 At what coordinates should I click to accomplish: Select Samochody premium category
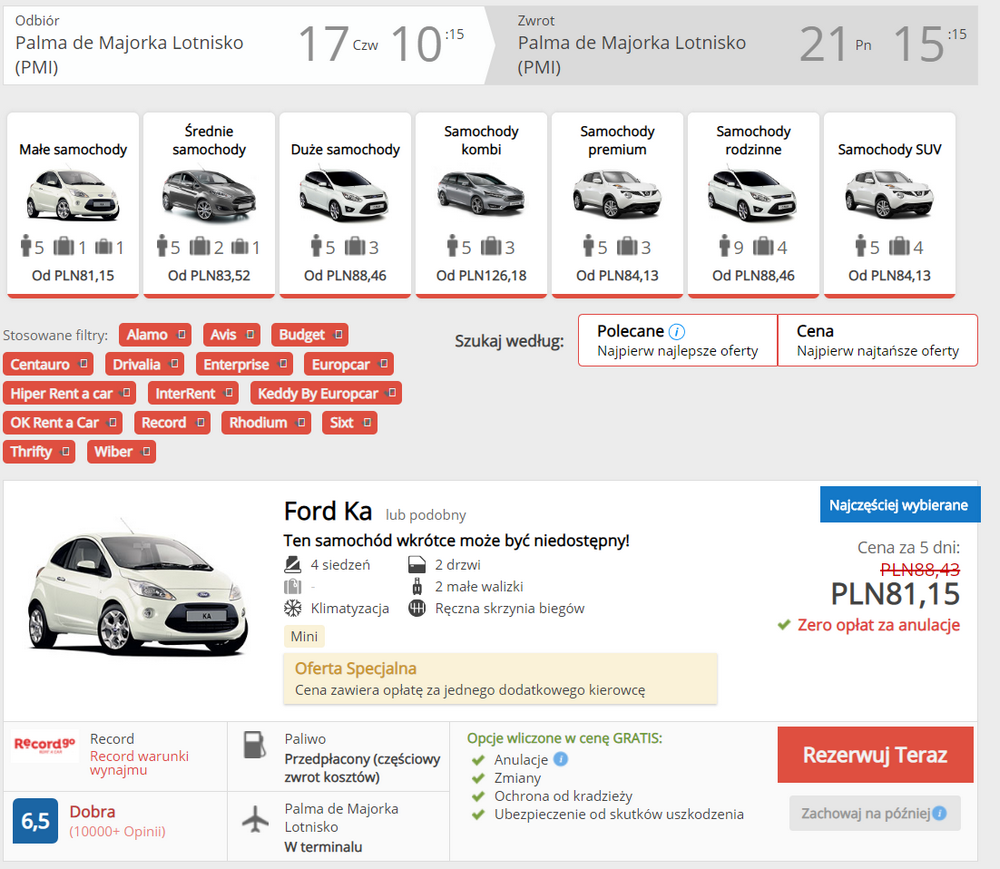coord(617,205)
